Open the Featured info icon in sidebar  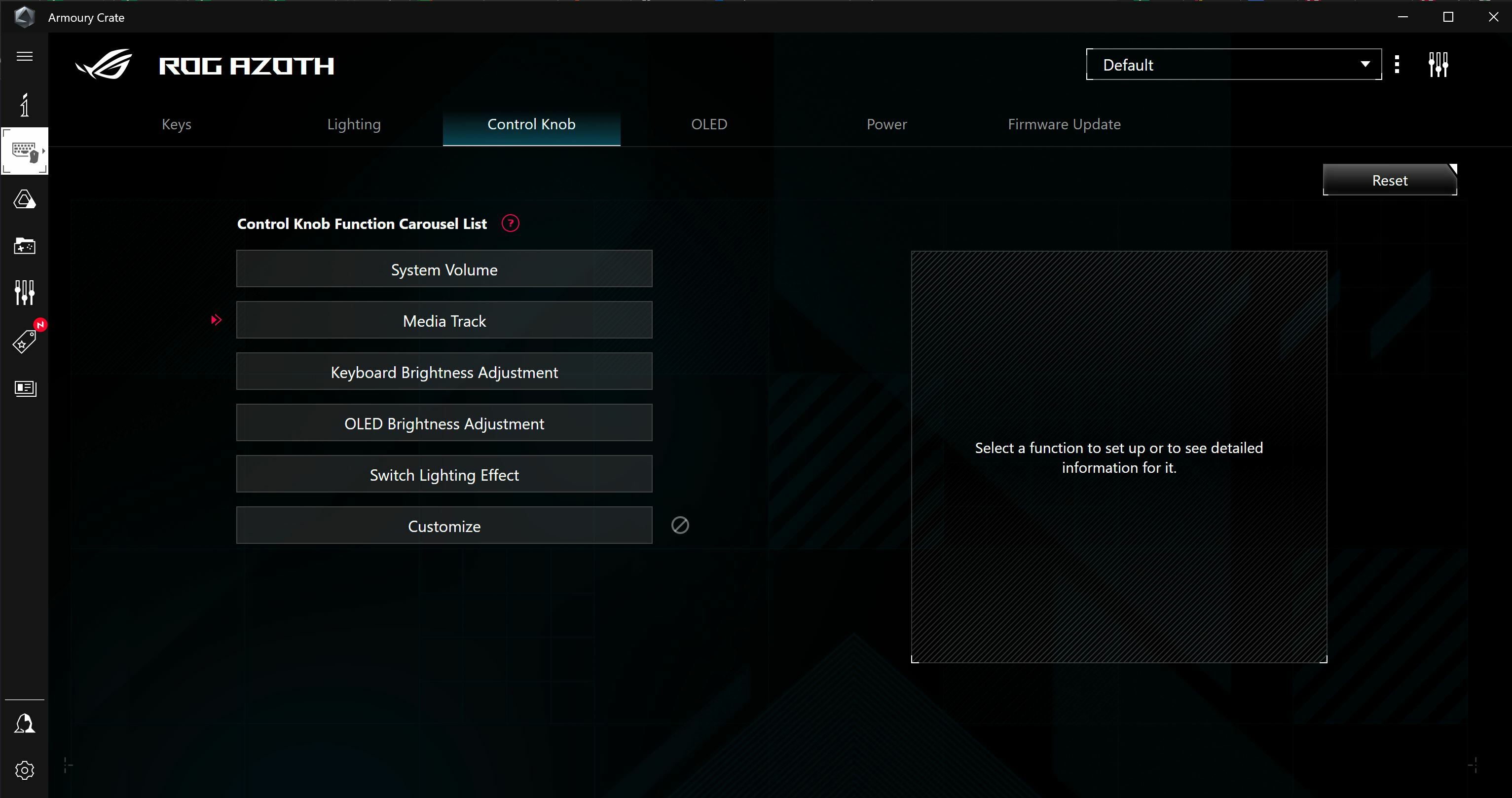coord(25,104)
